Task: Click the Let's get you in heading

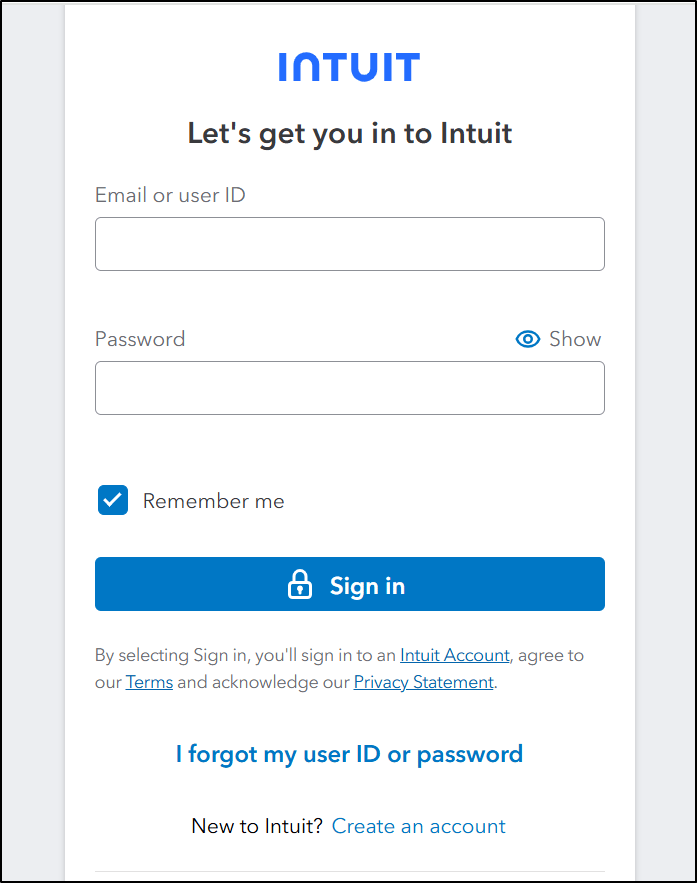Action: [x=349, y=133]
